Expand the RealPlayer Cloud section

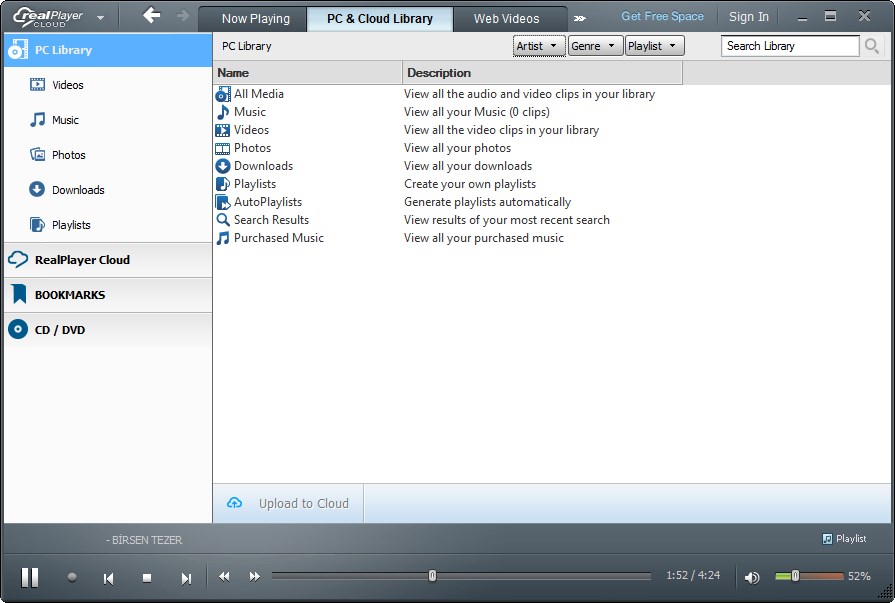(x=108, y=260)
